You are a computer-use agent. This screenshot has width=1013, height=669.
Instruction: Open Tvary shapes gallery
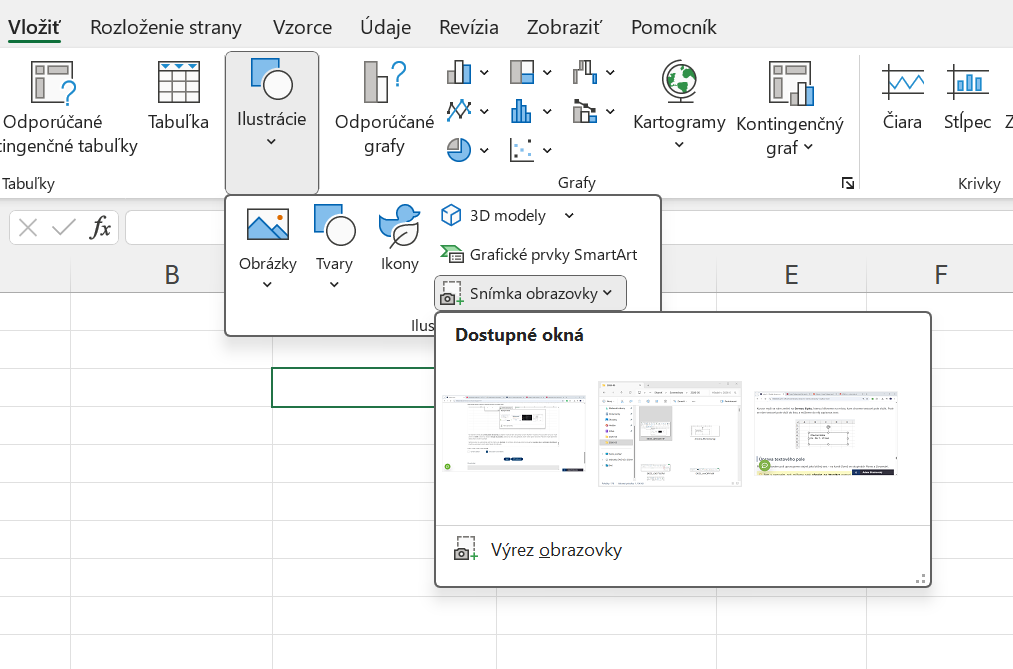pos(334,247)
